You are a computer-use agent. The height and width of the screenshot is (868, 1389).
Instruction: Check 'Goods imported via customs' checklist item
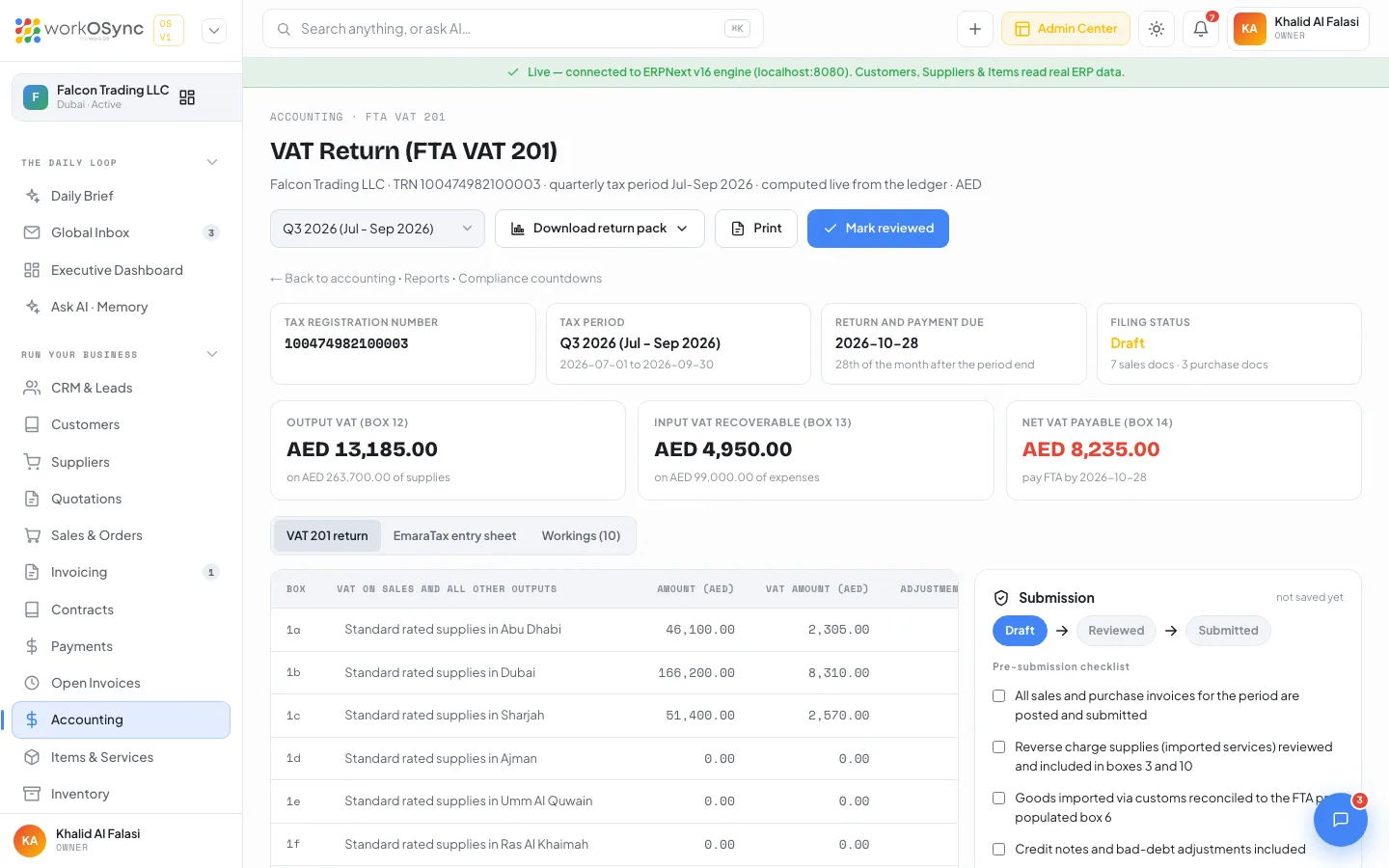tap(999, 799)
